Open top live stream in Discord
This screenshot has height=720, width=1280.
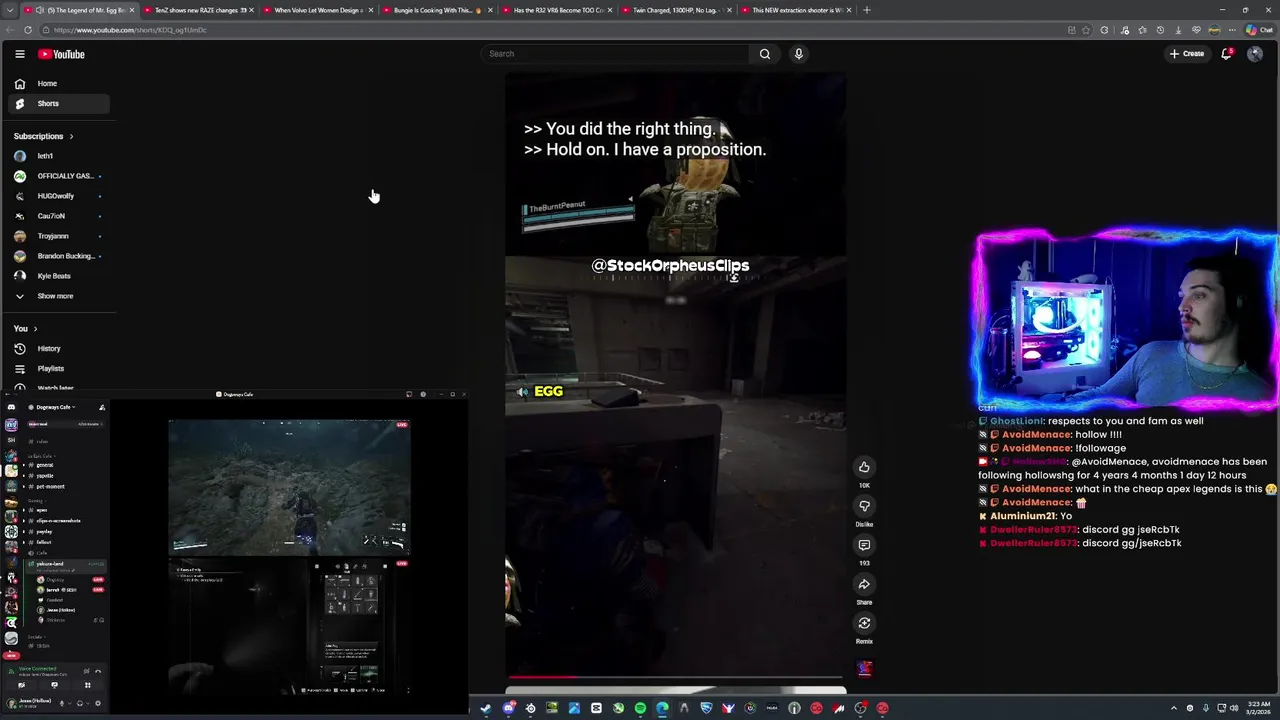coord(289,487)
